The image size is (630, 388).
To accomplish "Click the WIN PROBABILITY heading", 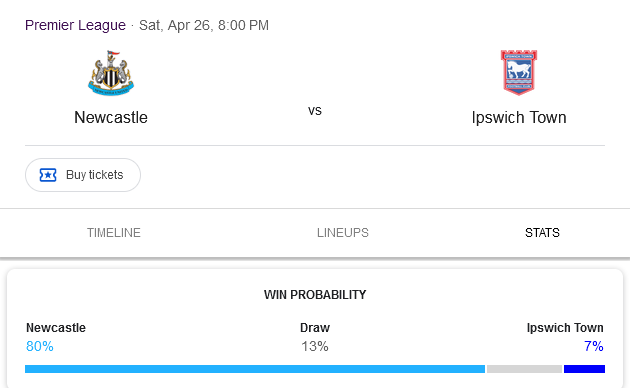I will pyautogui.click(x=315, y=295).
